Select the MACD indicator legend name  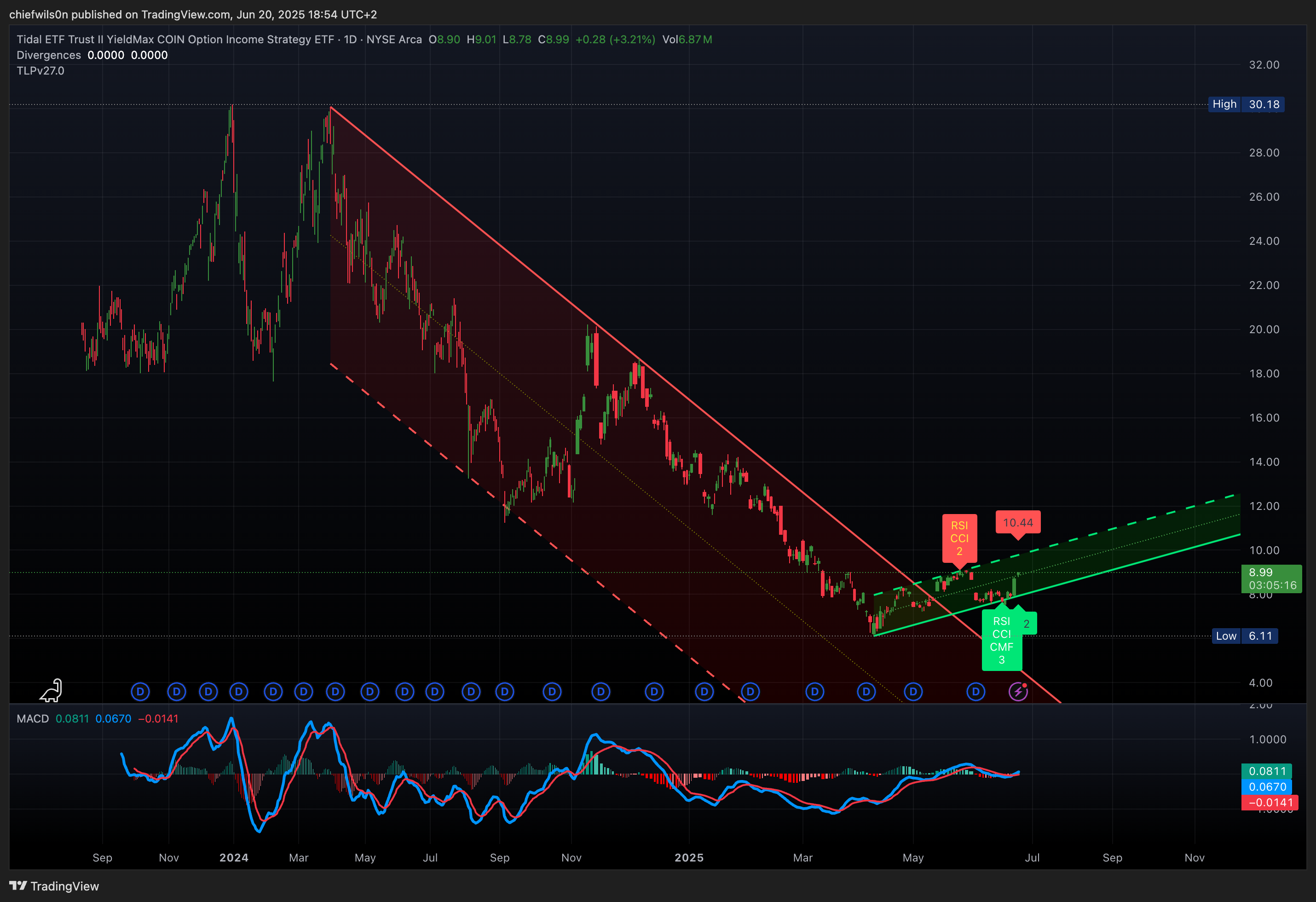point(33,718)
